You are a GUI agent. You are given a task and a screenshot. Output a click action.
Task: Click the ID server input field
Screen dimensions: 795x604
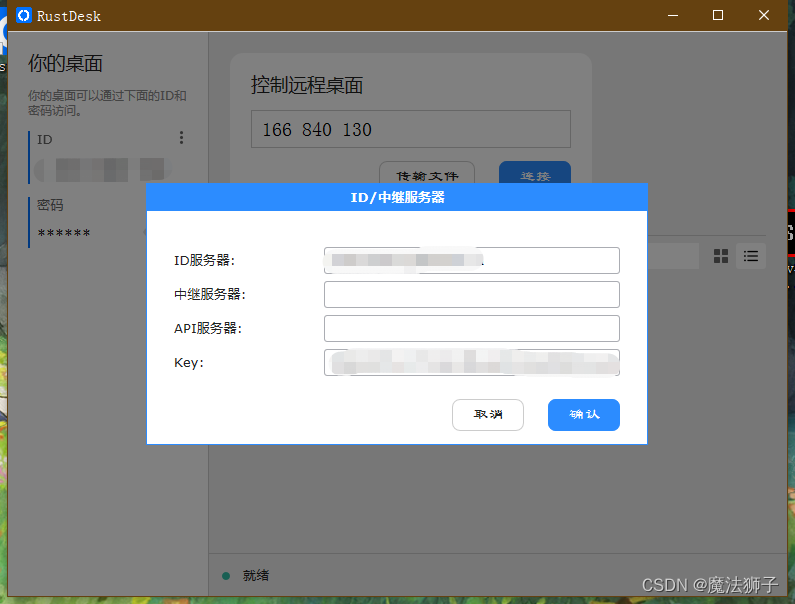pyautogui.click(x=472, y=260)
